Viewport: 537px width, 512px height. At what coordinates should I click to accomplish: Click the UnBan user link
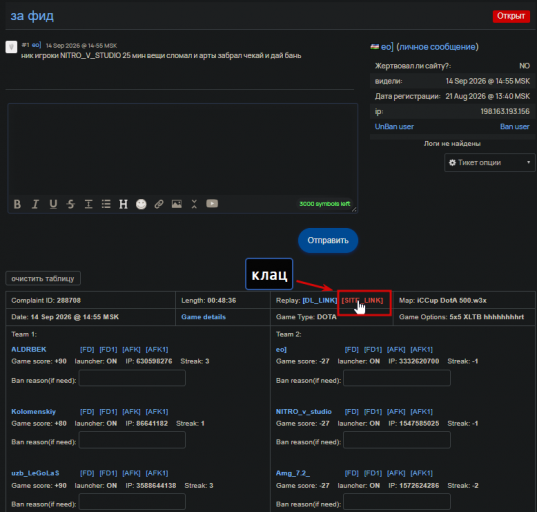tap(394, 126)
